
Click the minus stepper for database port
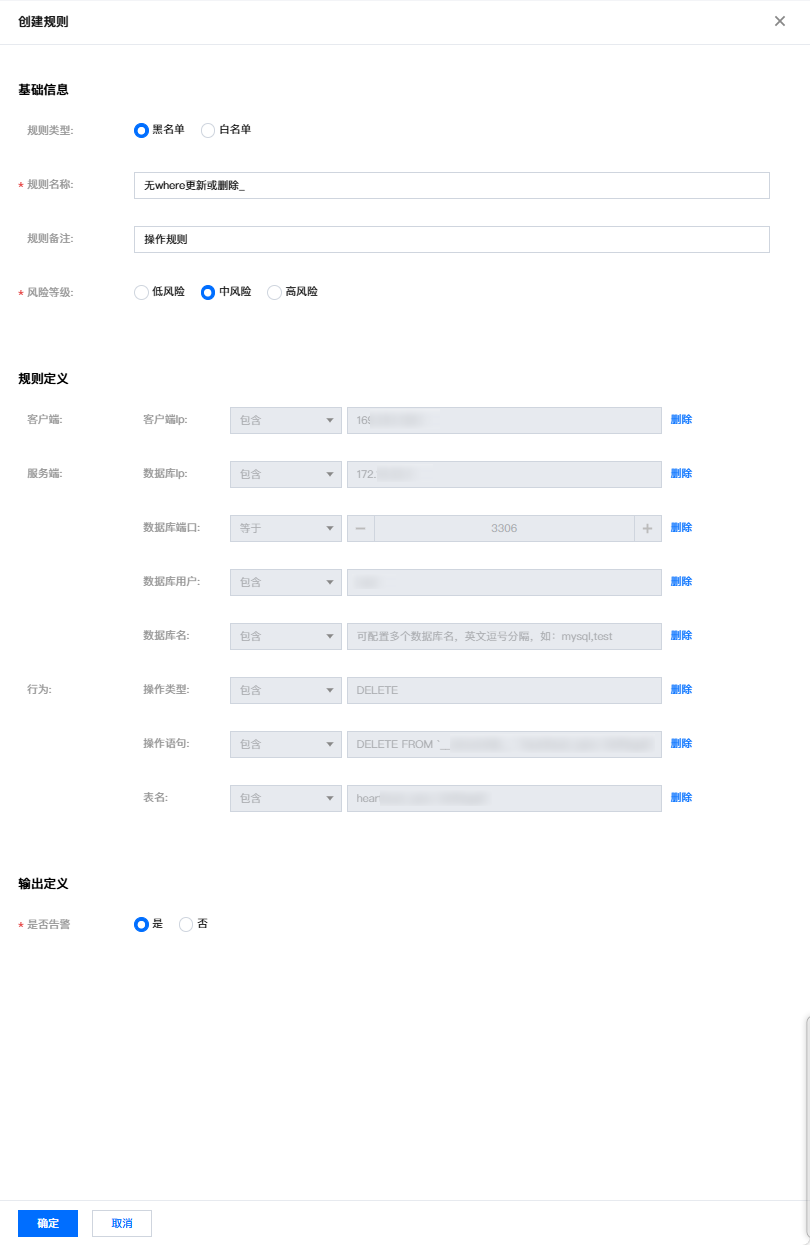click(x=361, y=528)
